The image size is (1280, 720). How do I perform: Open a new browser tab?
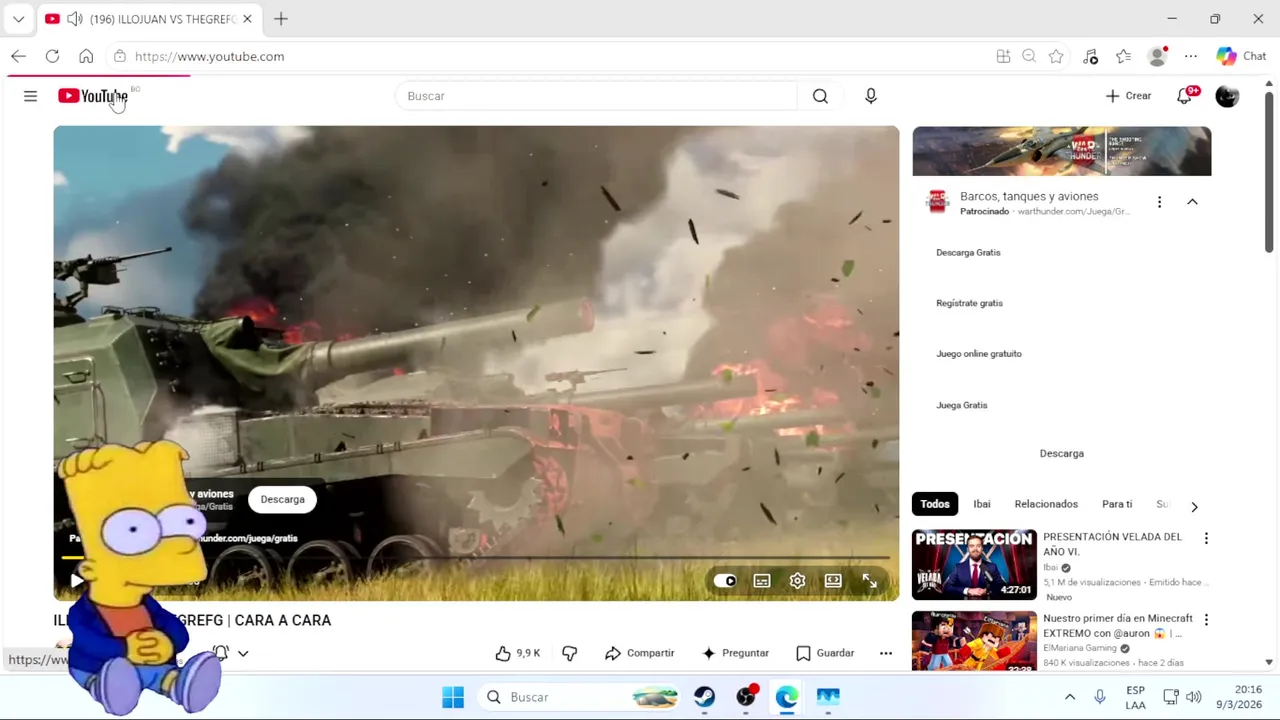(x=281, y=19)
